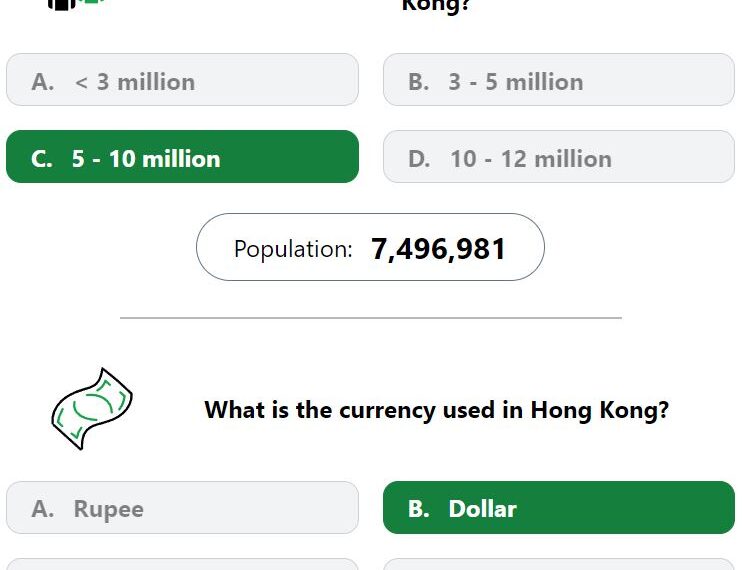Click the C. letter on green answer
742x570 pixels.
(42, 159)
